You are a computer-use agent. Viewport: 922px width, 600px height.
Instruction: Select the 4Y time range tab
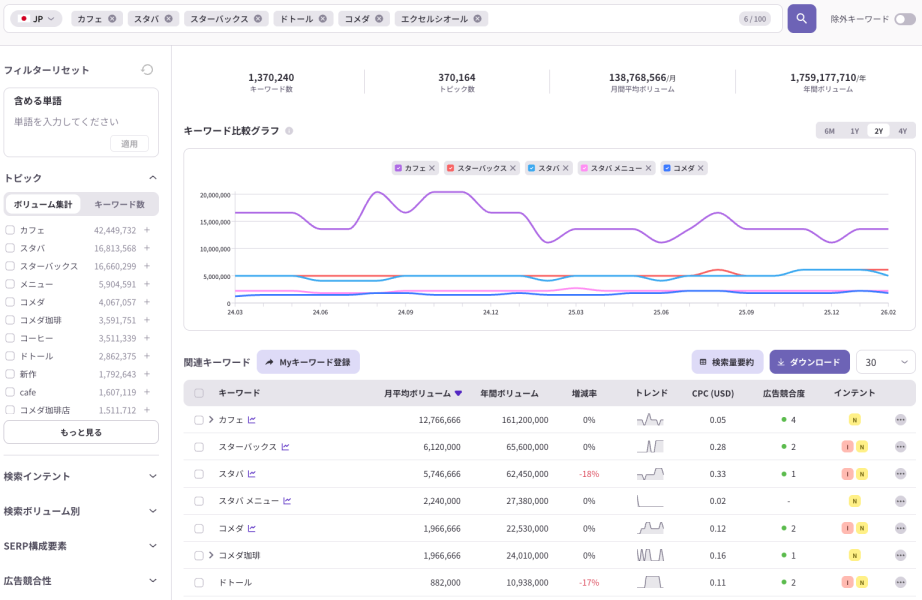click(x=902, y=131)
